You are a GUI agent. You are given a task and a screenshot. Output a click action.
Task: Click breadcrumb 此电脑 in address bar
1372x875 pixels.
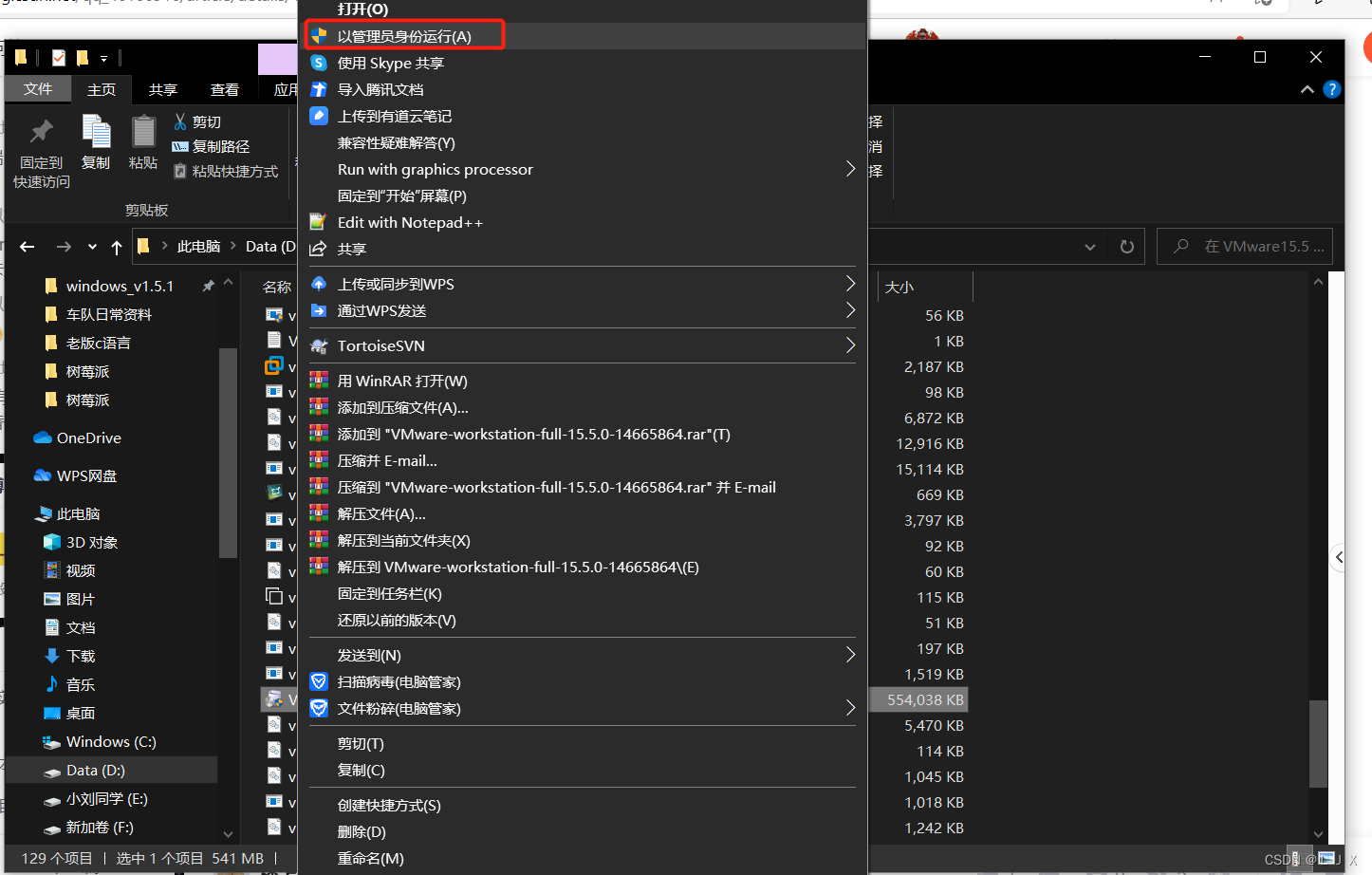tap(198, 247)
